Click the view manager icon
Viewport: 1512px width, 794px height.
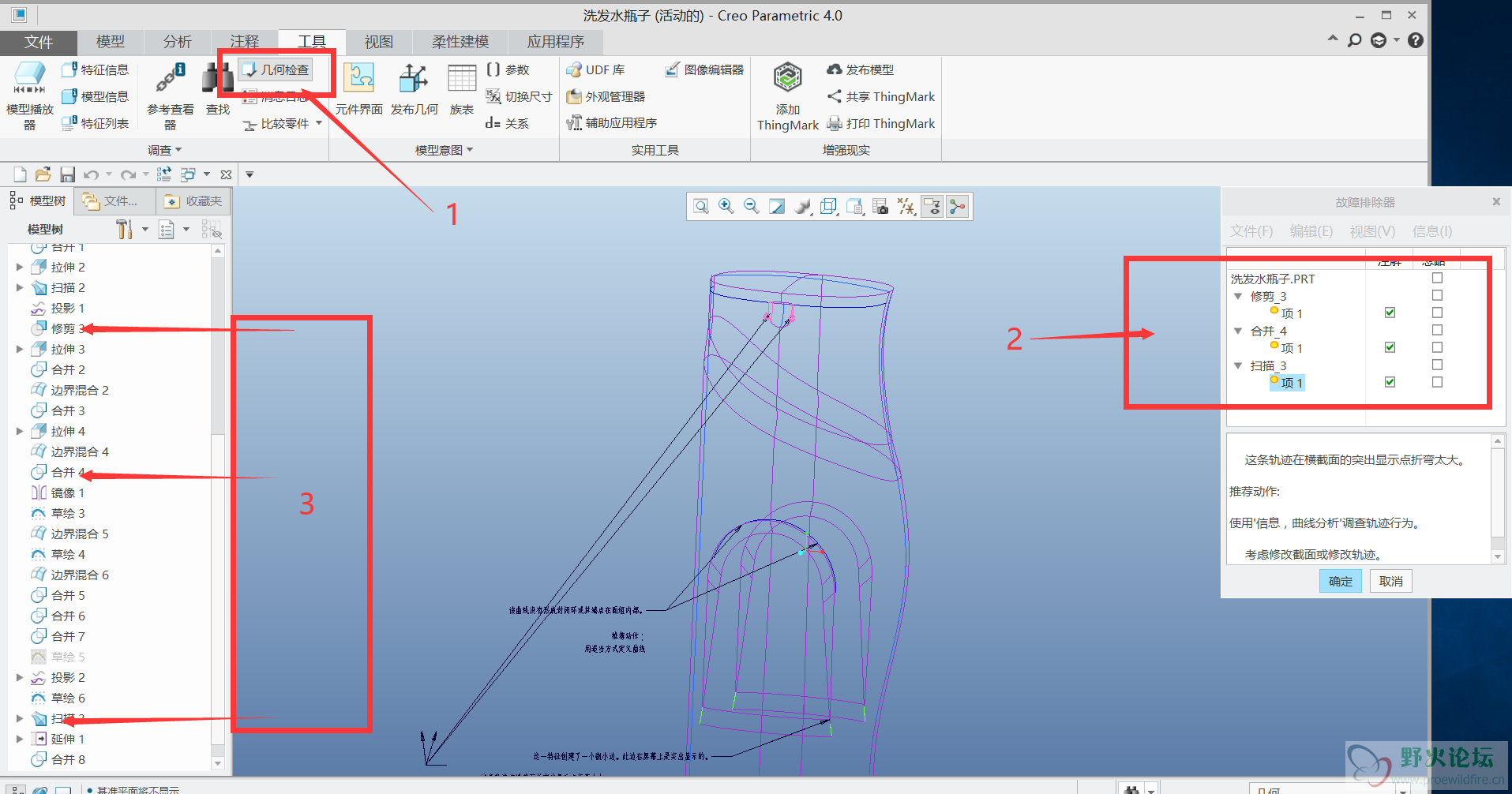coord(854,207)
